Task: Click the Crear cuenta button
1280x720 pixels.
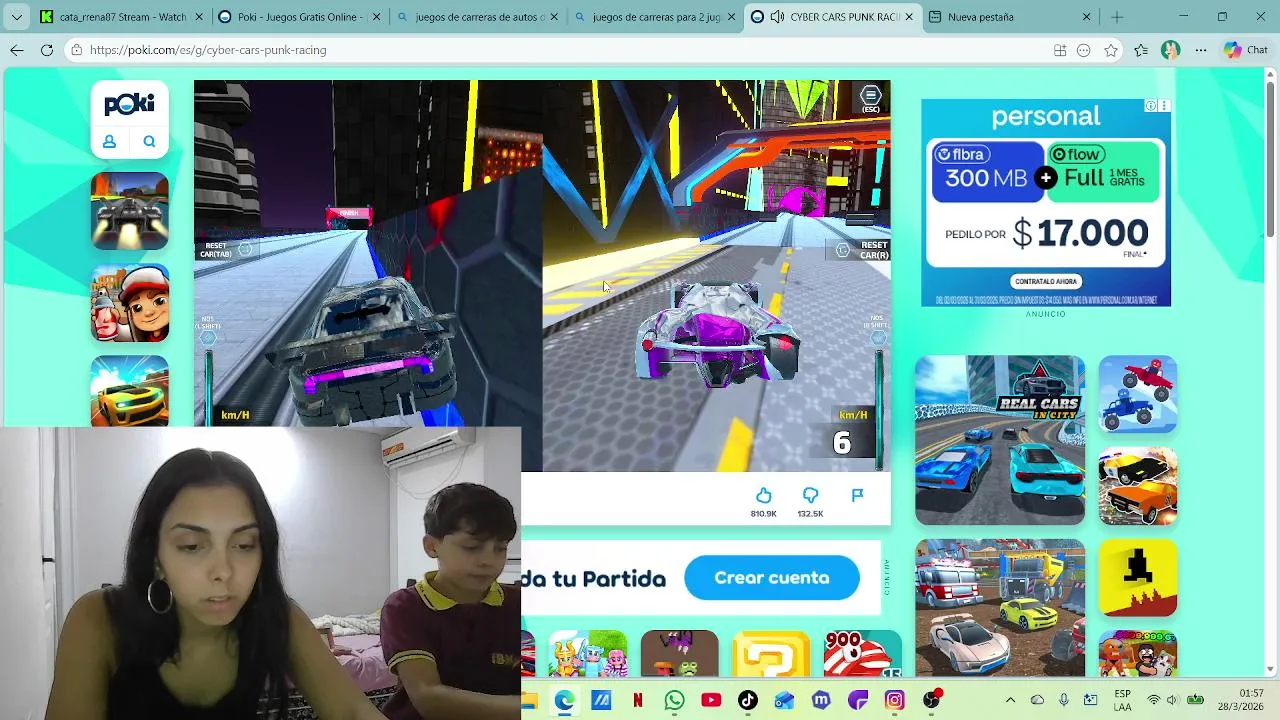Action: point(772,578)
